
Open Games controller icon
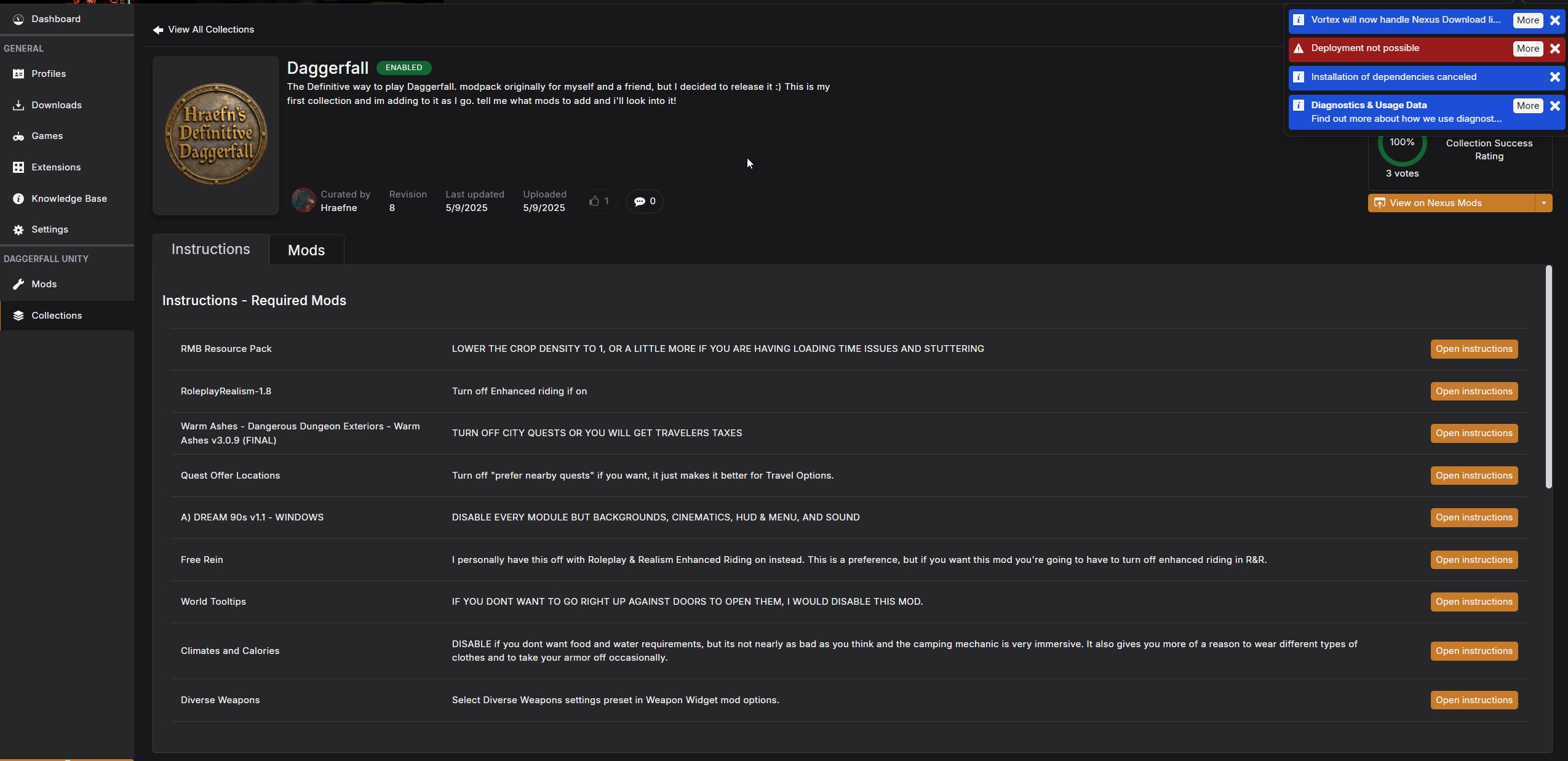[18, 136]
